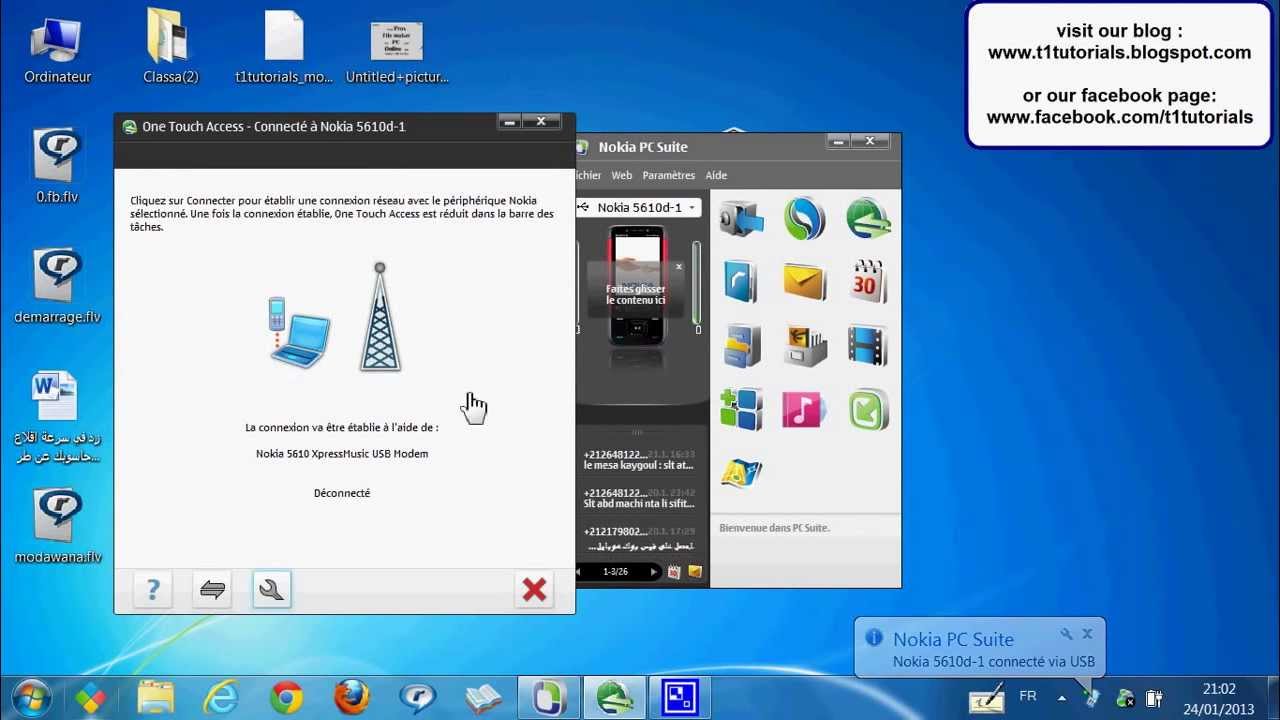The height and width of the screenshot is (720, 1280).
Task: Open the Video Manager filmstrip icon
Action: [x=868, y=346]
